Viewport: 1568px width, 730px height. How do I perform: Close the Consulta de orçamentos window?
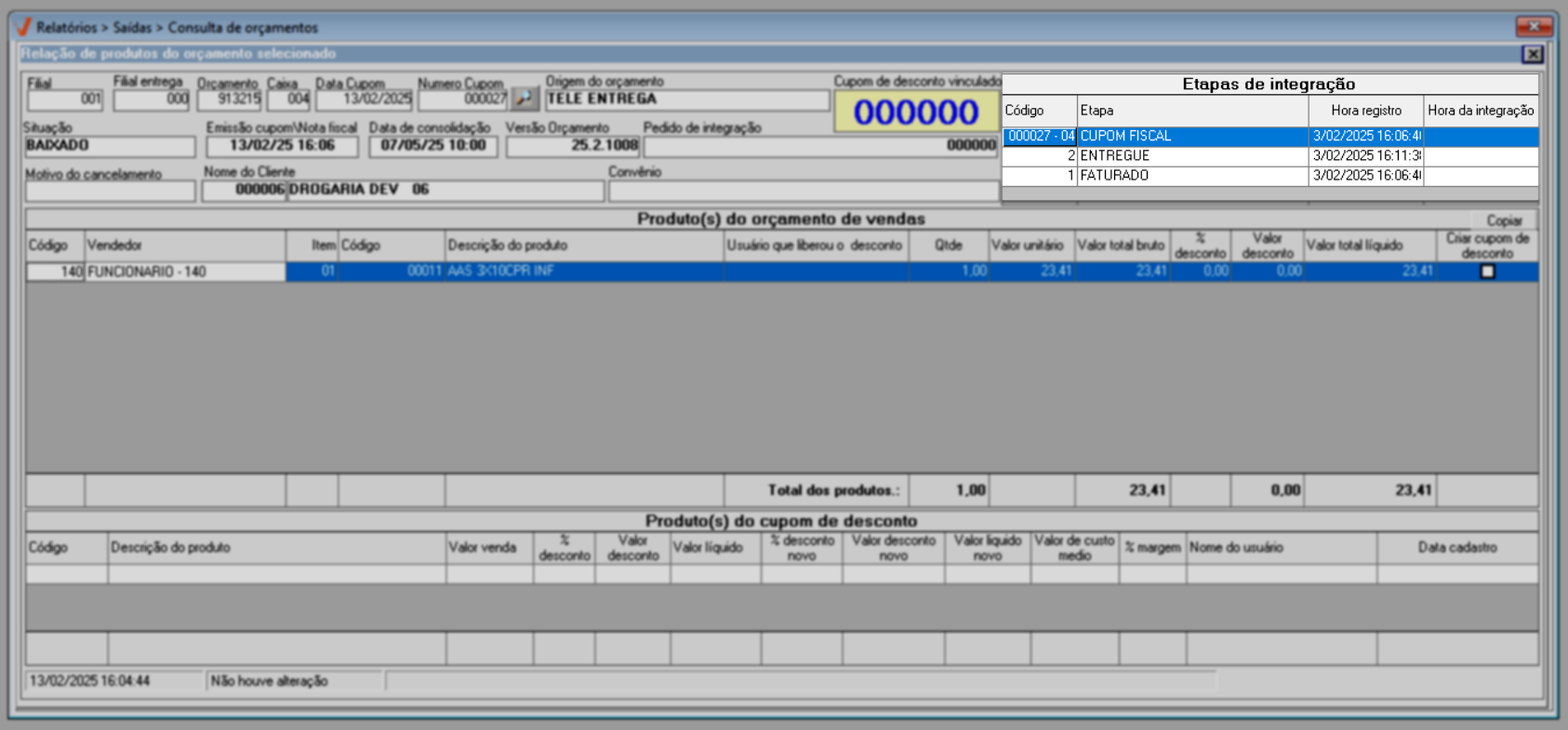[x=1534, y=26]
